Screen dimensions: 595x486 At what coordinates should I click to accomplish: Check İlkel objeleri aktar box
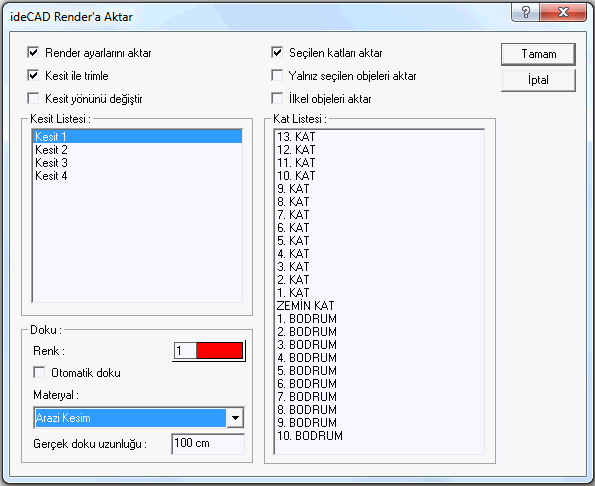point(277,99)
